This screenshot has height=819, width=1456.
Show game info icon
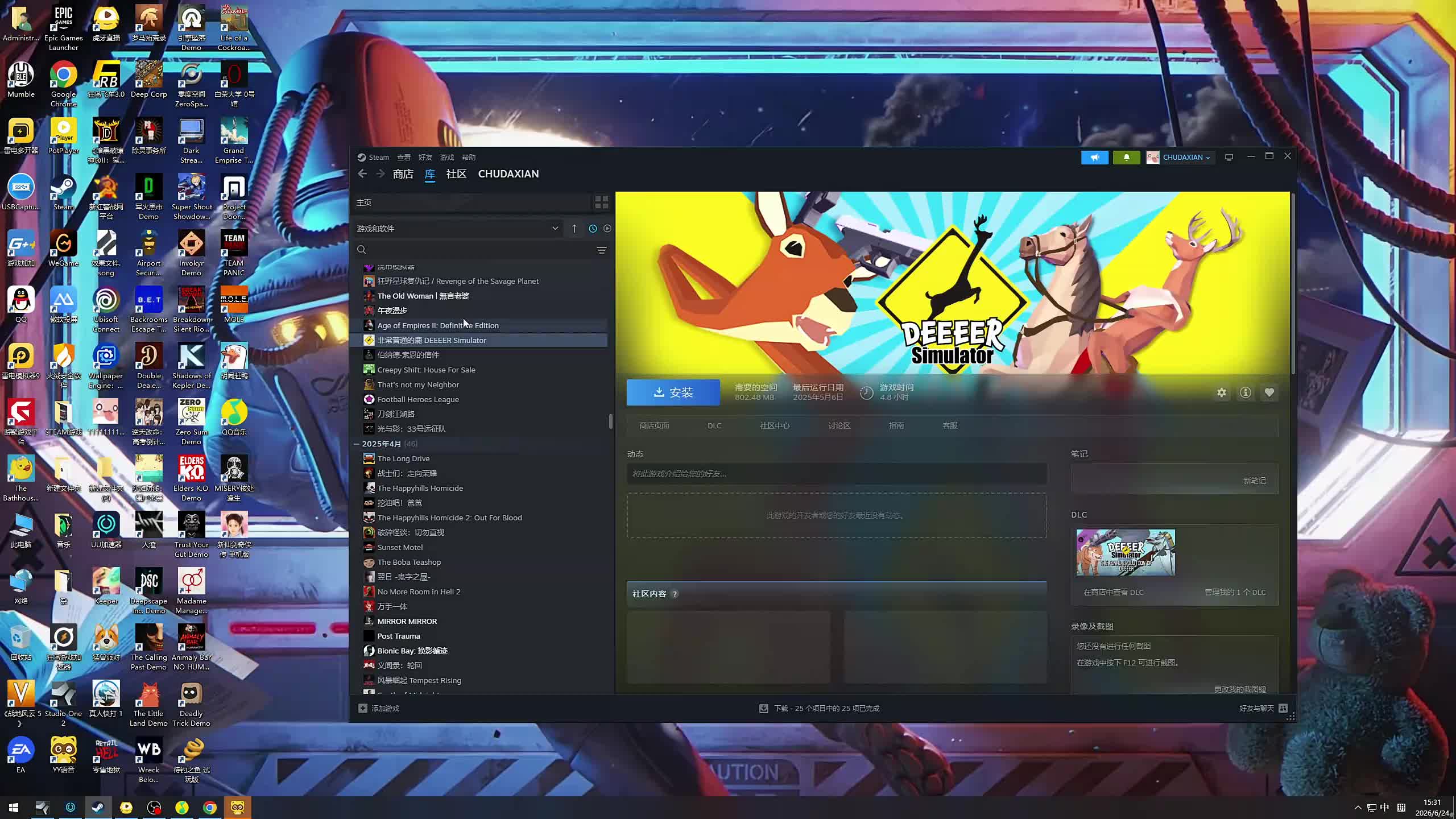[1246, 392]
